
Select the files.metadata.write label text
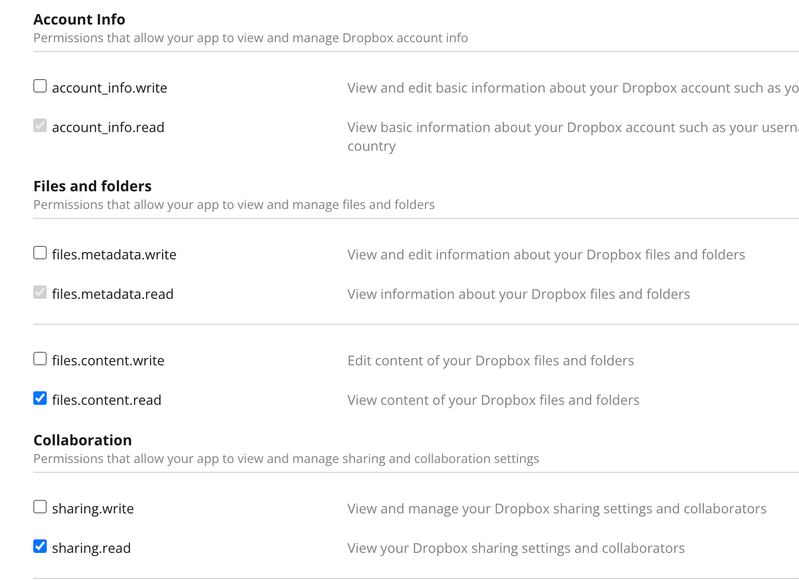114,255
